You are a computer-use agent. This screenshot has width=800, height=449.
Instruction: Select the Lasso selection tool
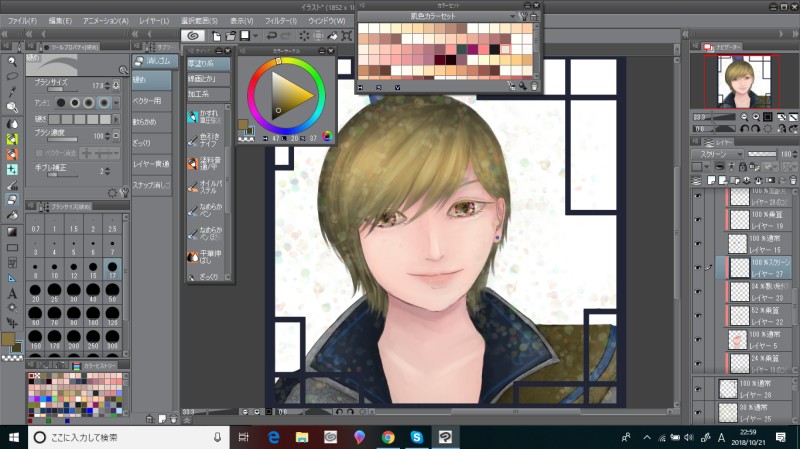12,77
